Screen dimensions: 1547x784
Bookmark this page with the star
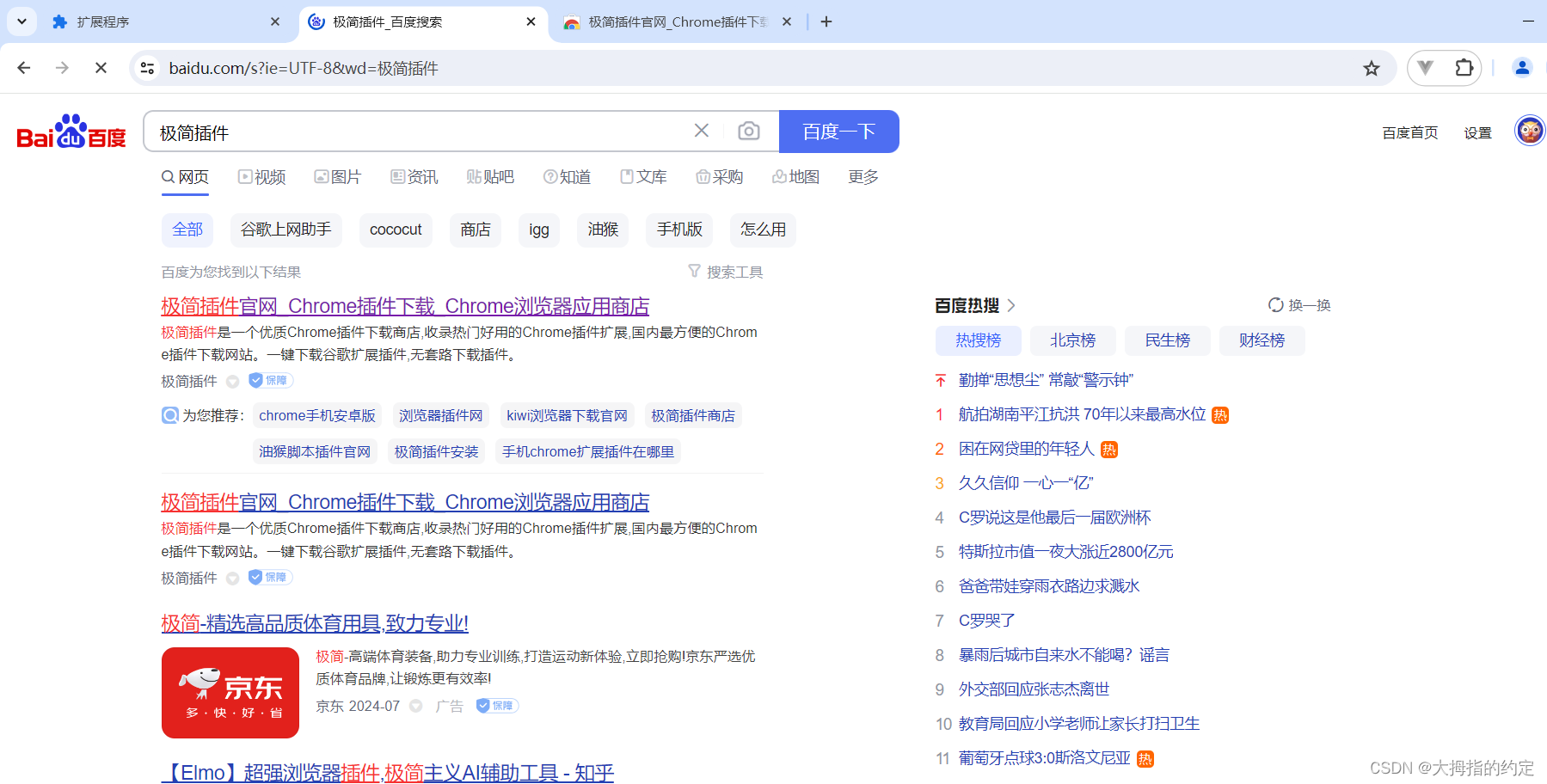click(x=1372, y=68)
